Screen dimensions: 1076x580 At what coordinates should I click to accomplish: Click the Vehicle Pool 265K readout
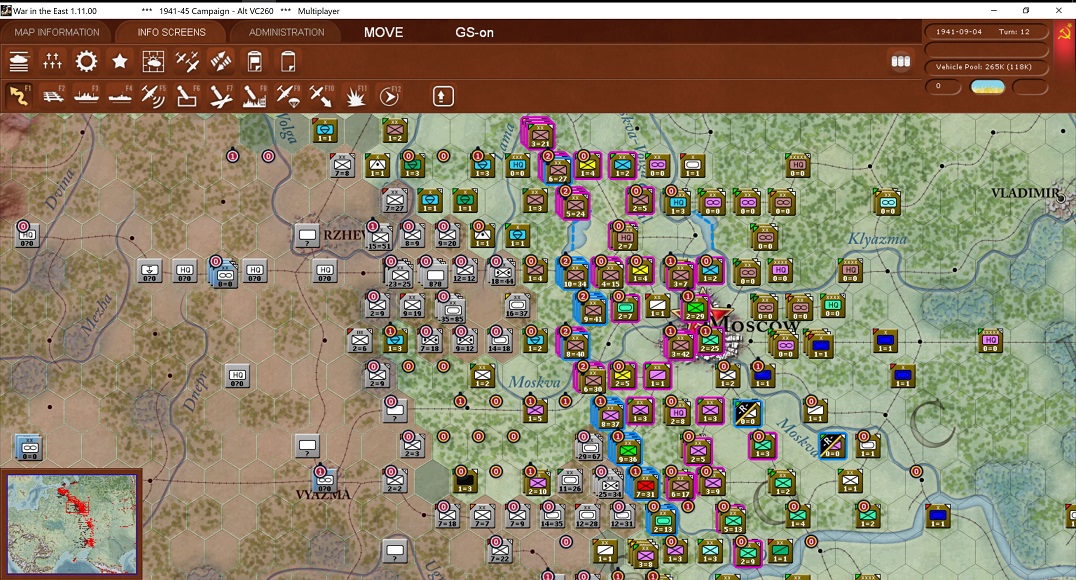[985, 67]
